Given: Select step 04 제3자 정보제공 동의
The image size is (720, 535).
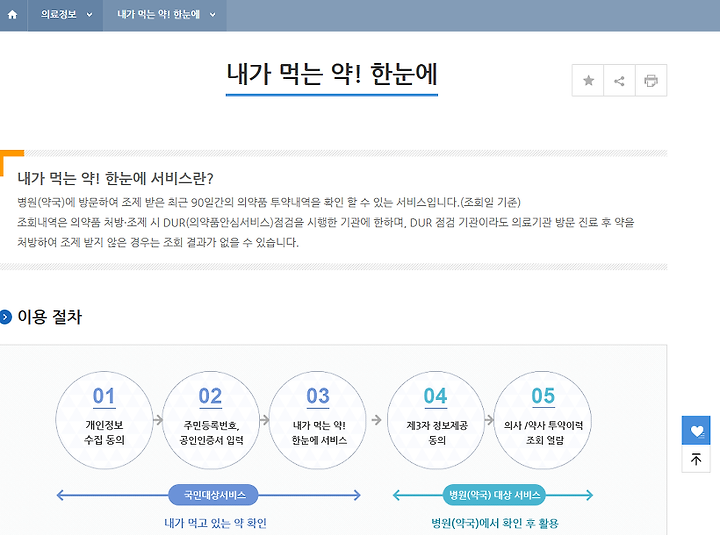Looking at the screenshot, I should [x=436, y=420].
